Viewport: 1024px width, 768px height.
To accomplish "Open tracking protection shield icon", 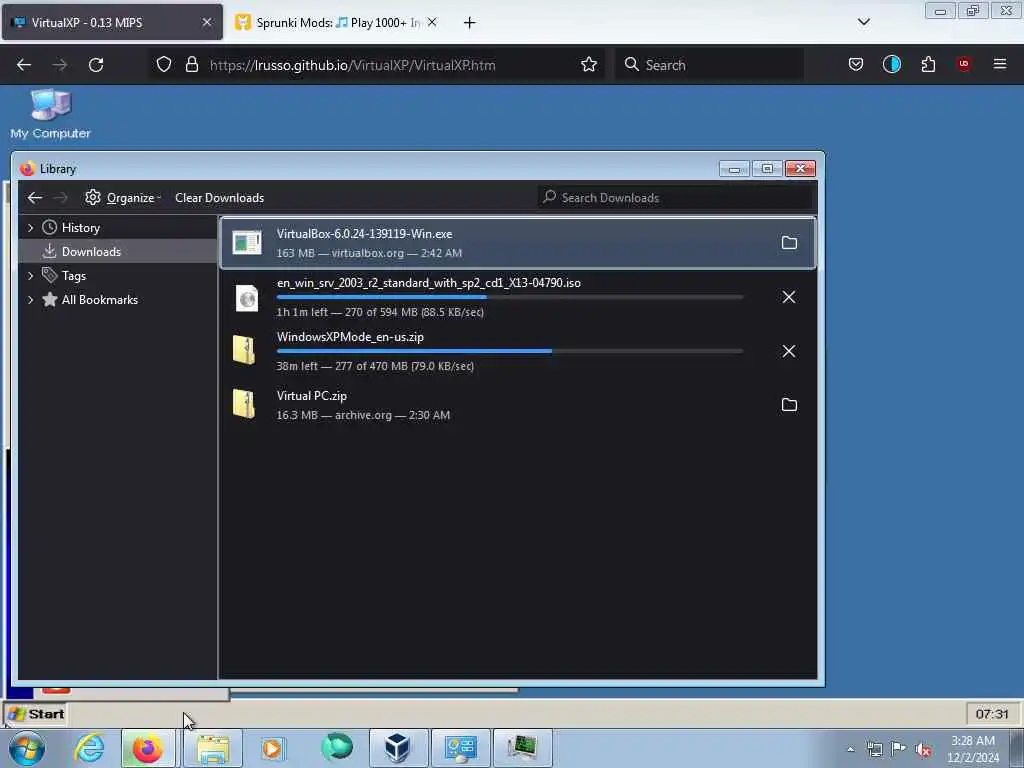I will coord(164,64).
